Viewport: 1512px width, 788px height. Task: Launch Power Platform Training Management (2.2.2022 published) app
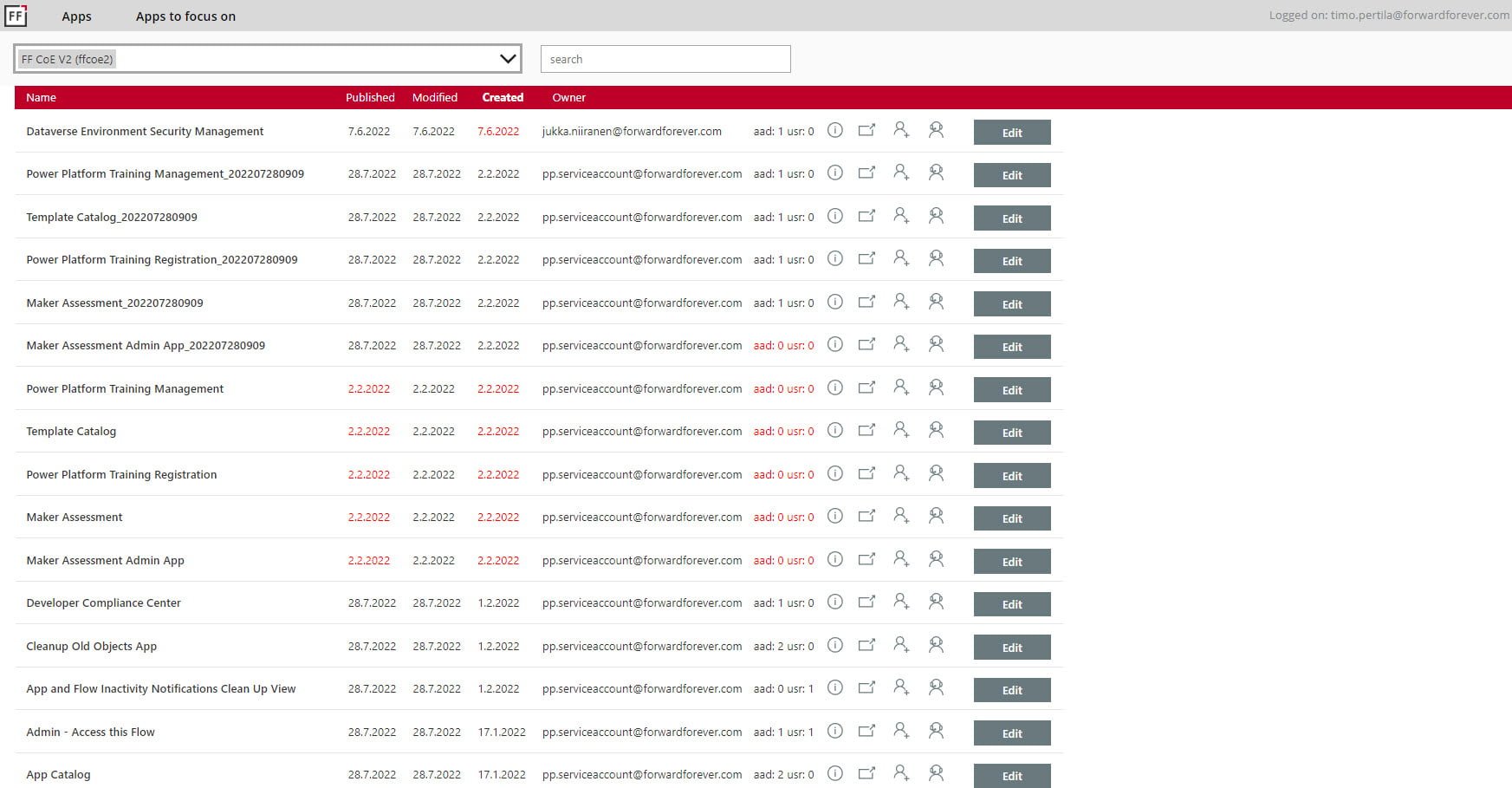[866, 387]
